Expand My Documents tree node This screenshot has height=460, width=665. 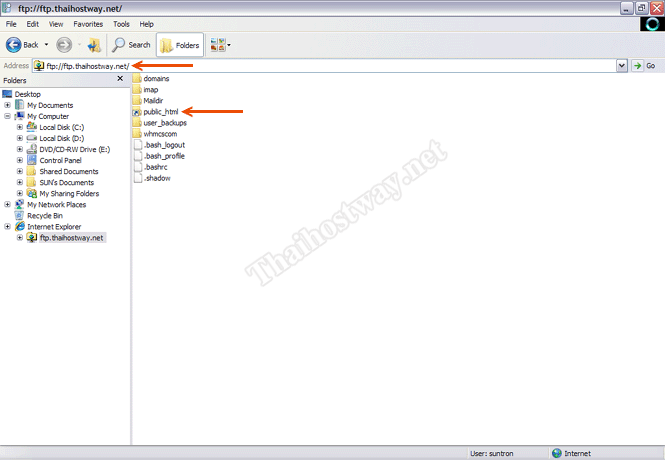(7, 105)
